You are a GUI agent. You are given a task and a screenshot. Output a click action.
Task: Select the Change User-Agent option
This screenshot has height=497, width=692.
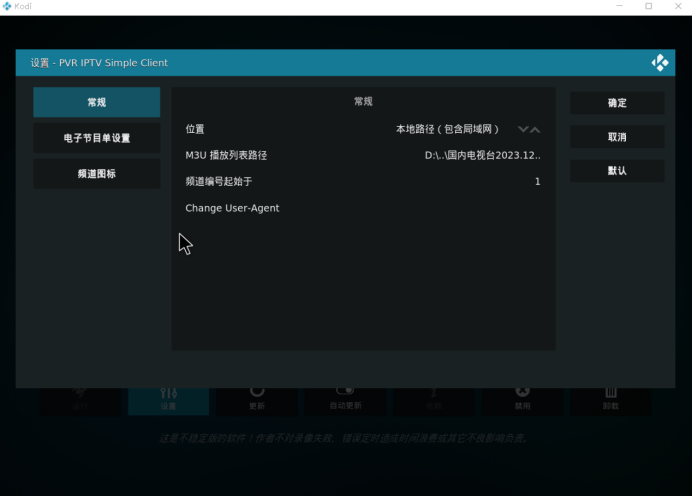363,208
